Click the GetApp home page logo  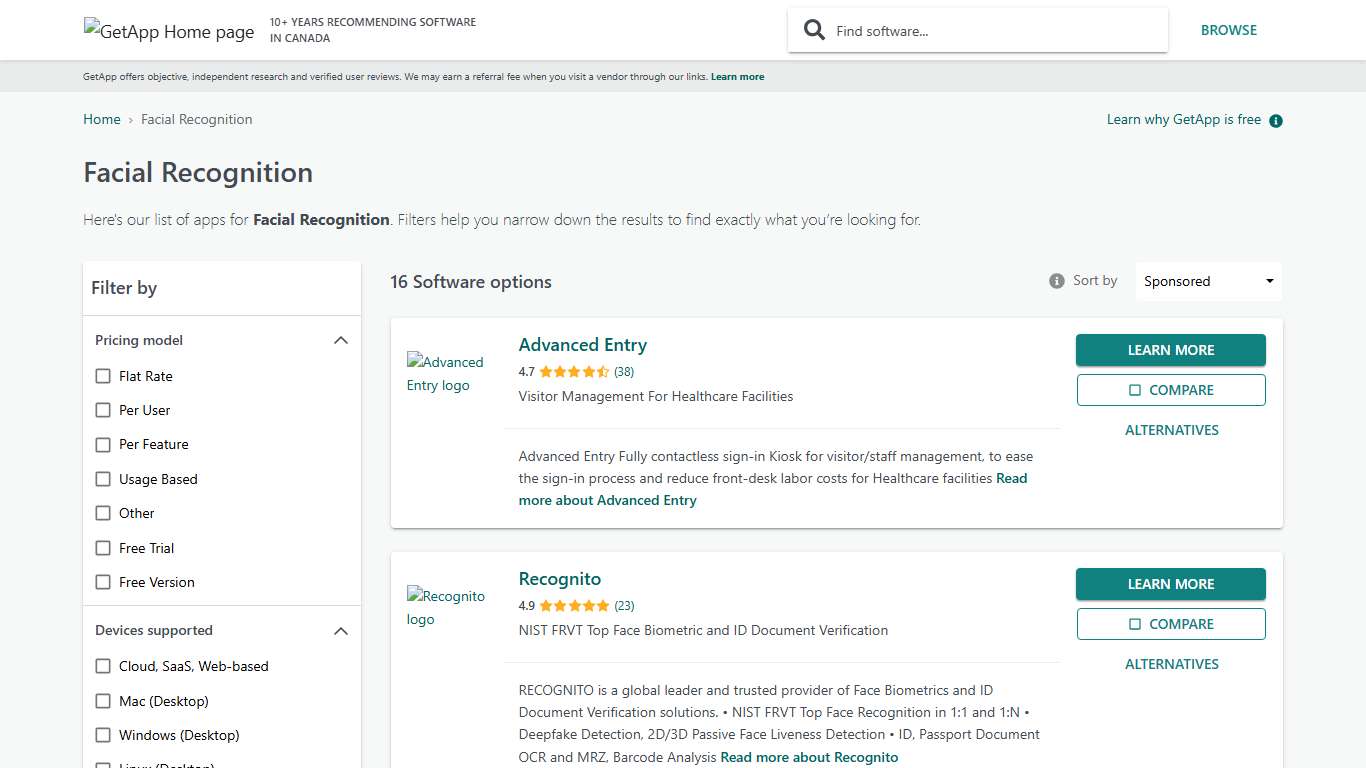pos(168,31)
